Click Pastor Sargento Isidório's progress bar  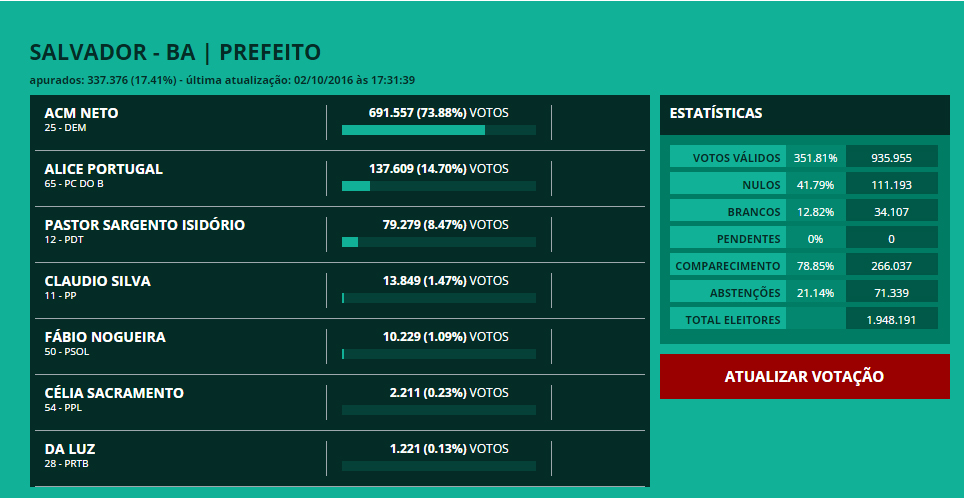(438, 242)
